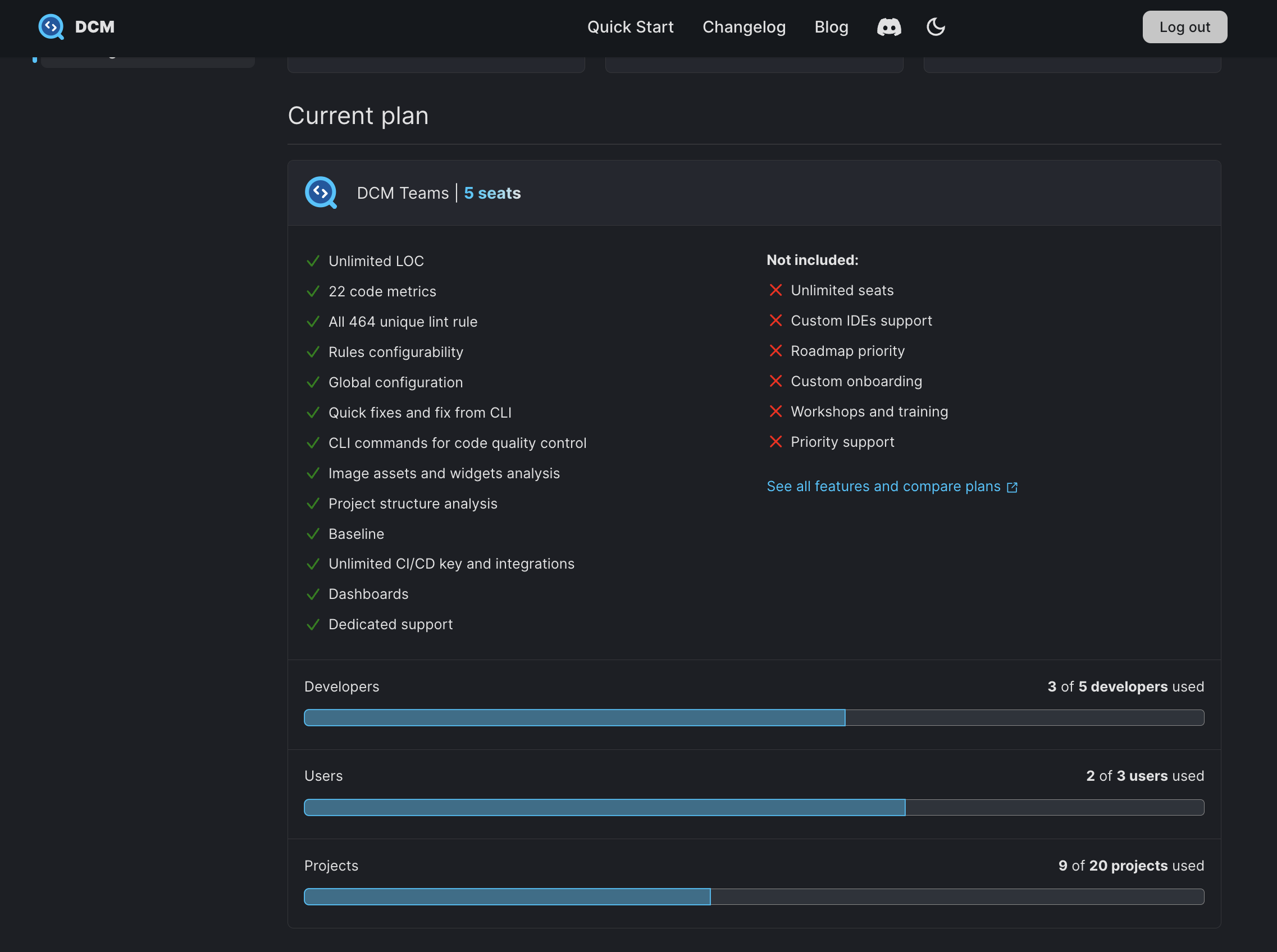The width and height of the screenshot is (1277, 952).
Task: Click the red X beside Unlimited seats
Action: (x=776, y=290)
